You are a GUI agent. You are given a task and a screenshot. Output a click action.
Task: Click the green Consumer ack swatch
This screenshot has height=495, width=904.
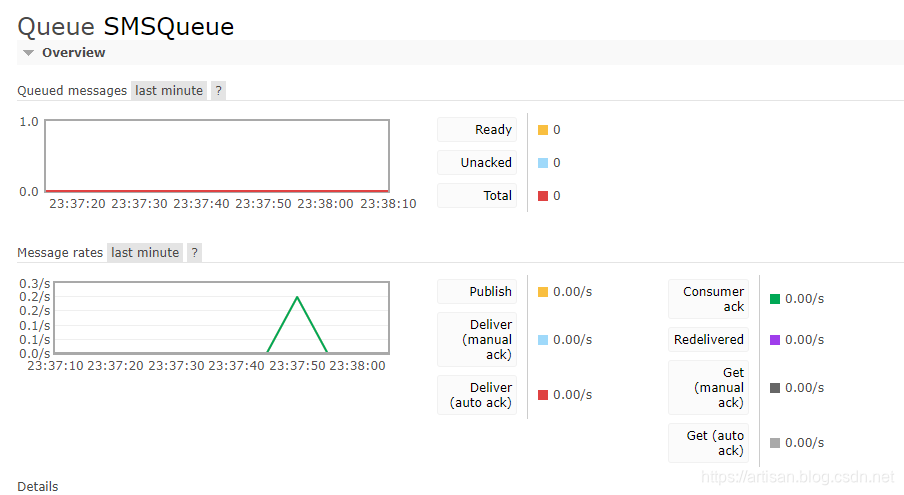pos(775,298)
